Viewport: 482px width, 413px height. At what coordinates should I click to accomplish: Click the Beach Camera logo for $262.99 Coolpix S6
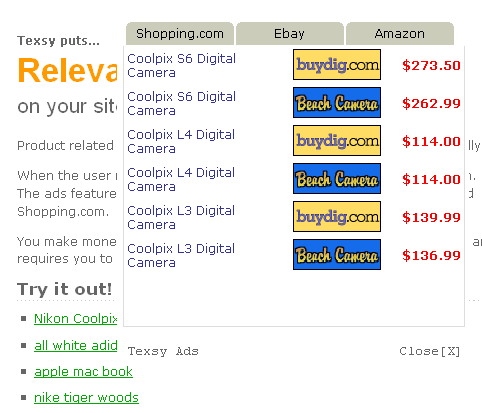[337, 103]
